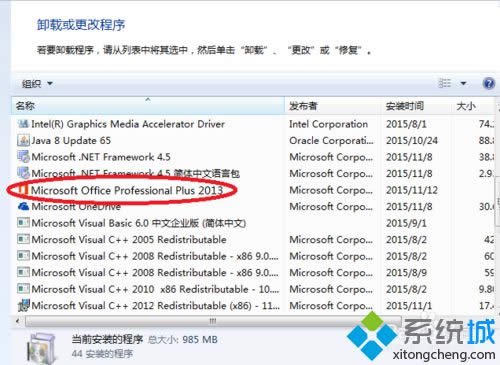Select Visual C++ 2010 x86 Redistributable
Screen dimensions: 500x365
tap(155, 289)
